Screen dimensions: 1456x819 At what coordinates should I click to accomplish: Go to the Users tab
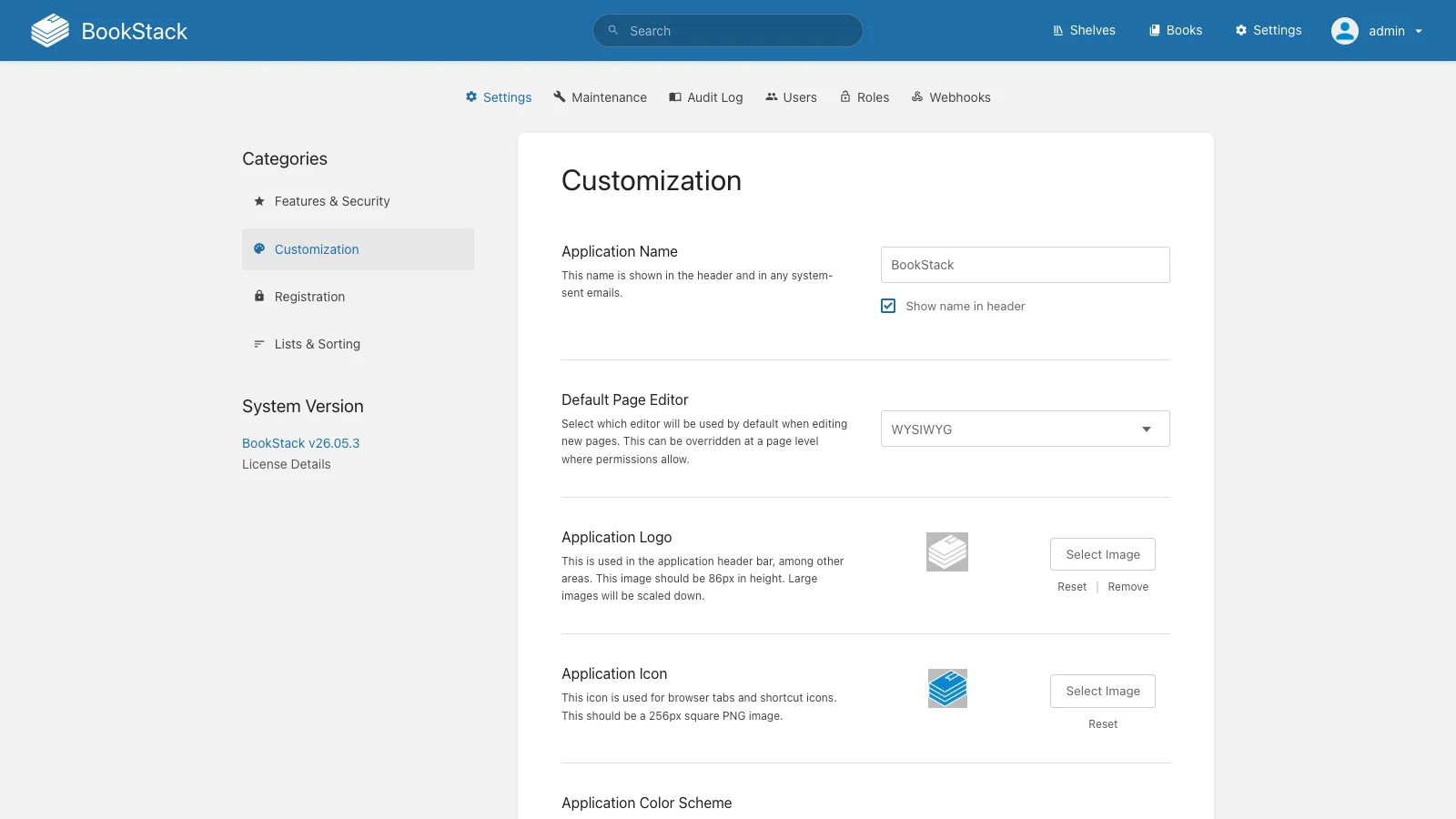tap(792, 97)
